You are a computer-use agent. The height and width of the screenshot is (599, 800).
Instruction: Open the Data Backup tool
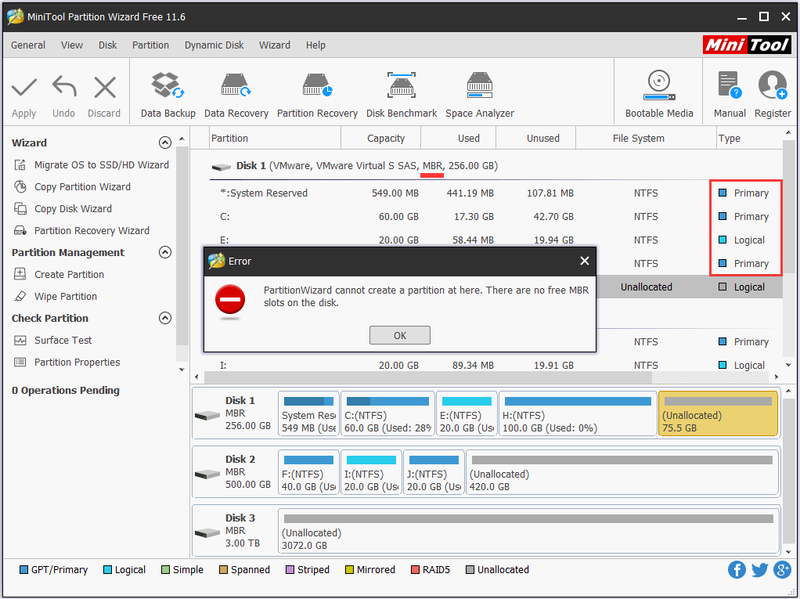[168, 95]
